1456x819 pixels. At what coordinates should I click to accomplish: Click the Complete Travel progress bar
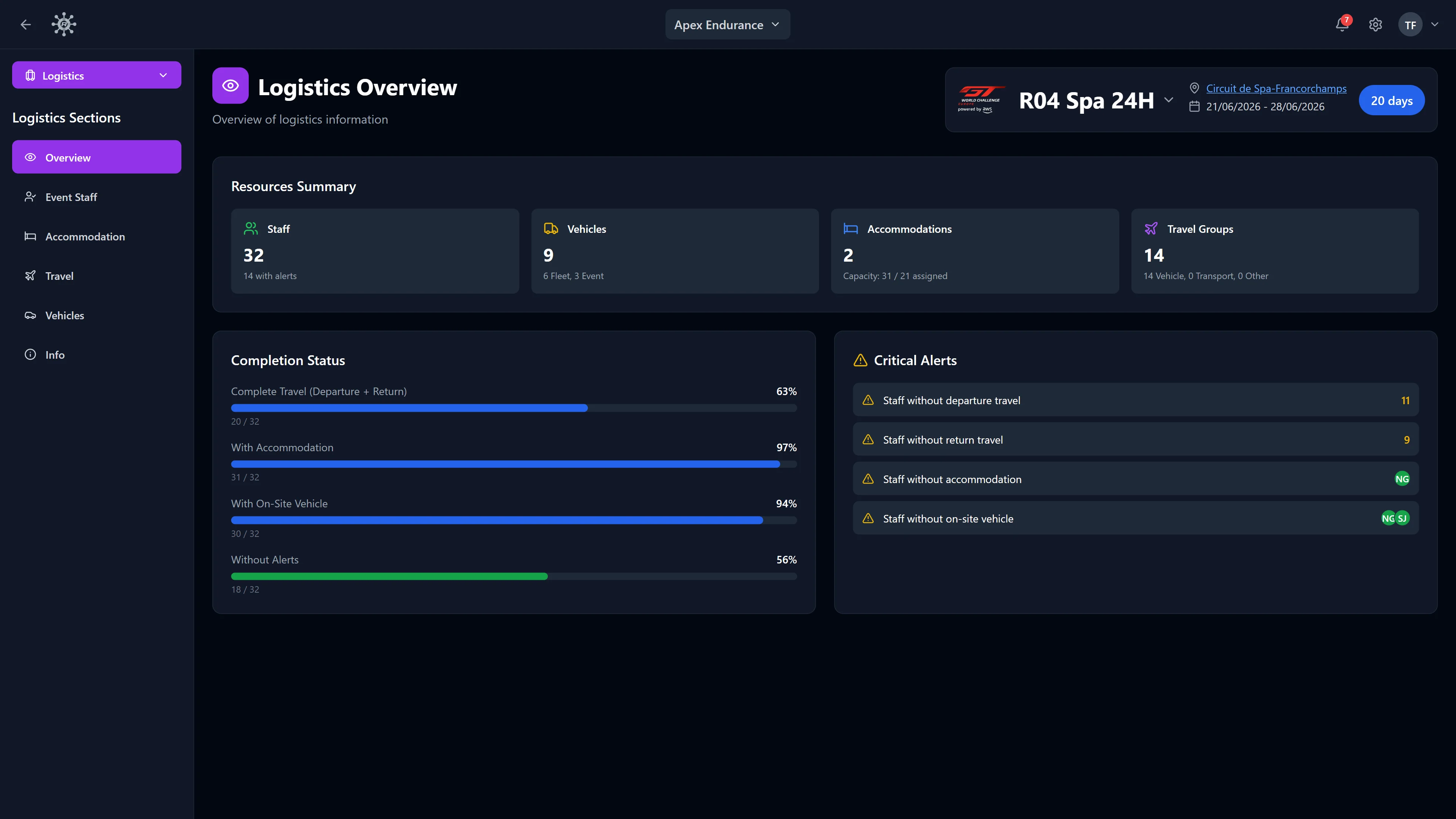(x=514, y=408)
